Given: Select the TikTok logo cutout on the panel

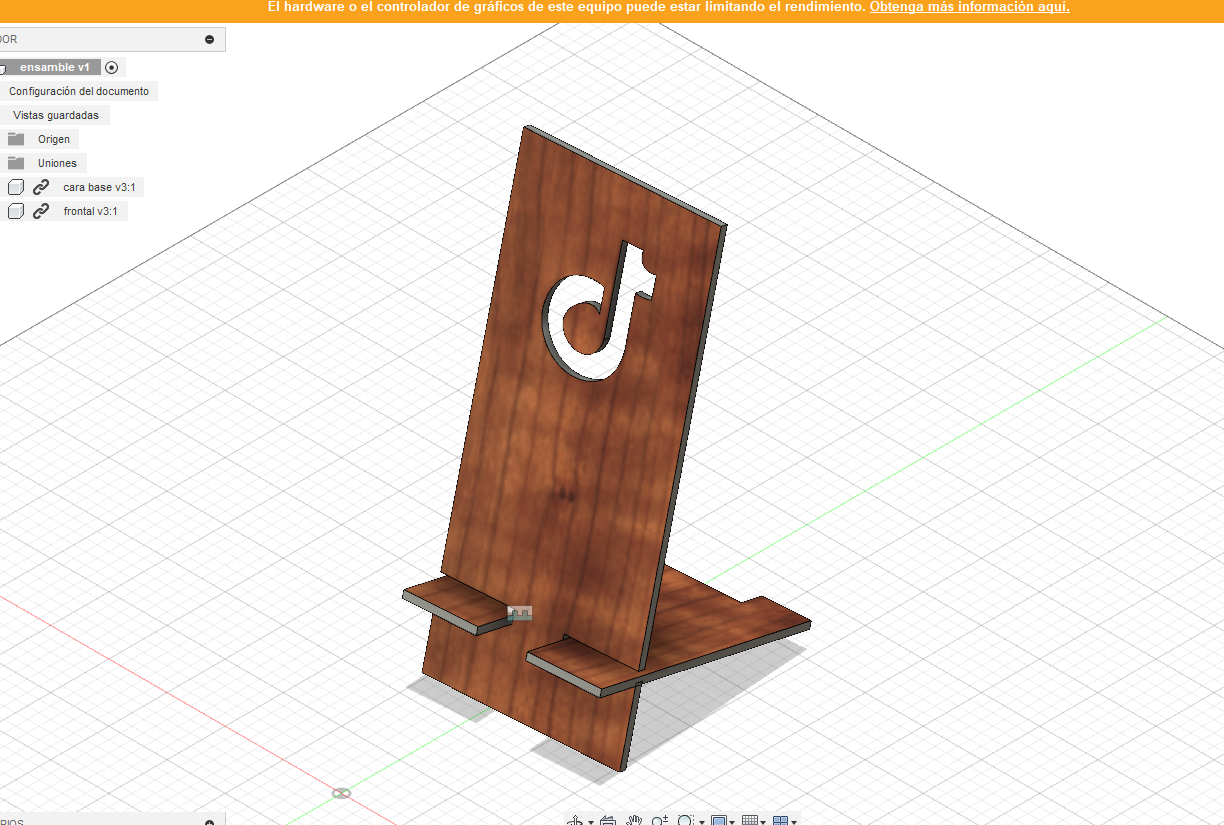Looking at the screenshot, I should (x=600, y=312).
